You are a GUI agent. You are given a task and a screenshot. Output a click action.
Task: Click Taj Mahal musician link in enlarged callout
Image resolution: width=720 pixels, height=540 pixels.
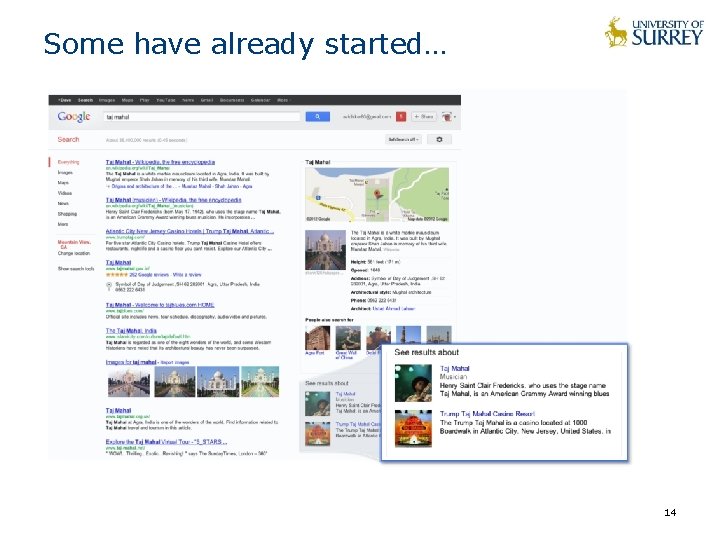(455, 368)
